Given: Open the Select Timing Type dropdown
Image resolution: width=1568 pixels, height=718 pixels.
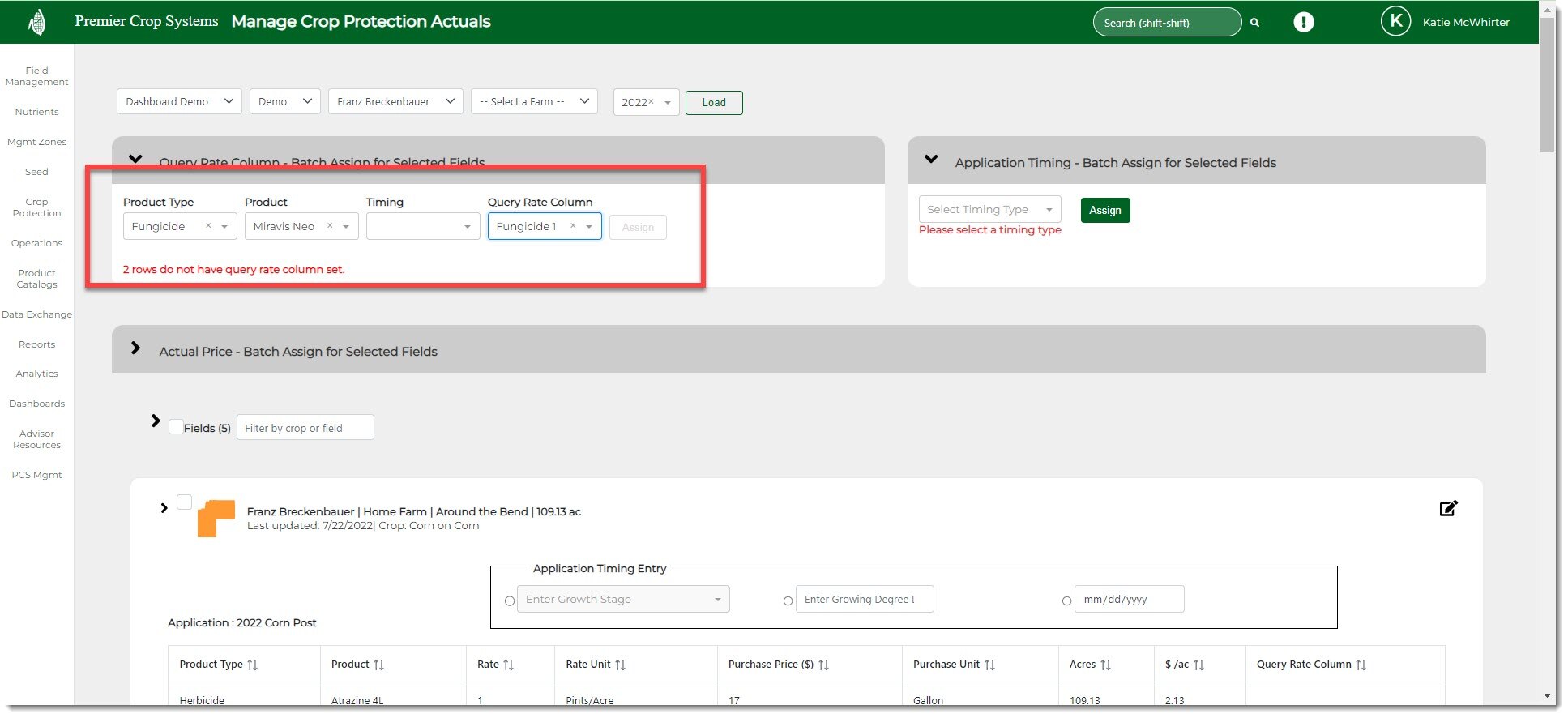Looking at the screenshot, I should [x=989, y=209].
